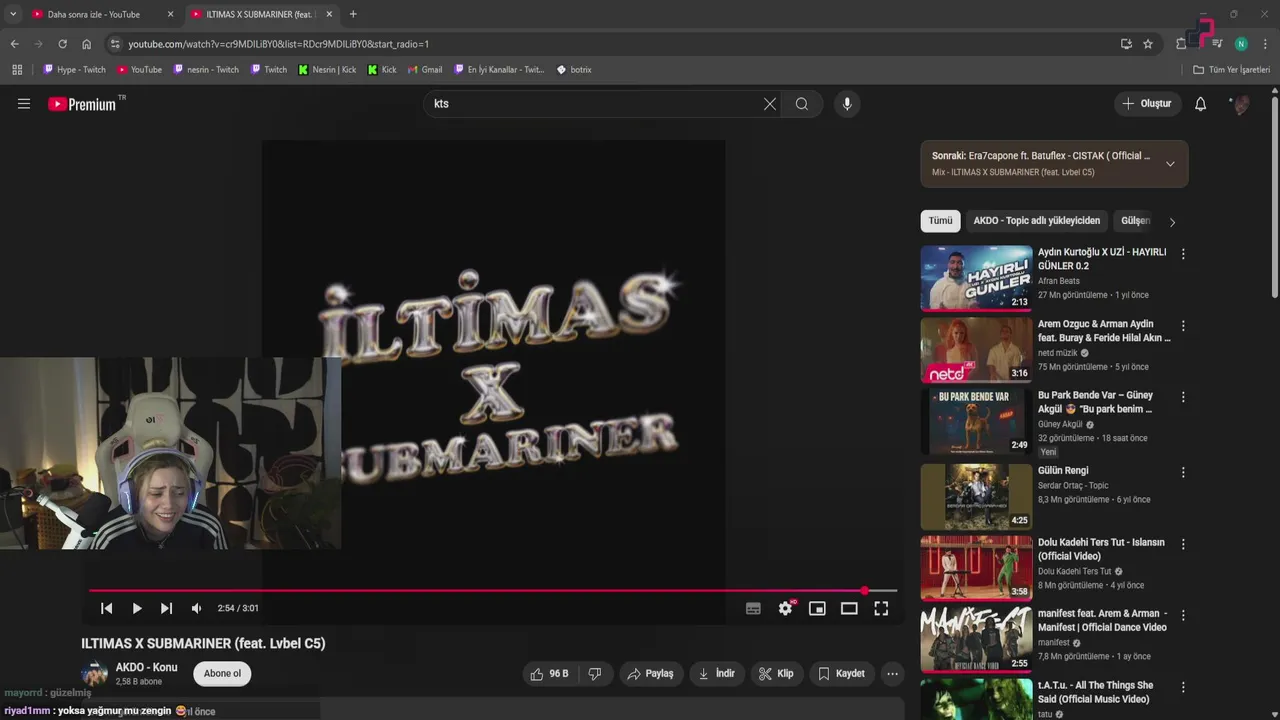Open options for Manifest Official Dance Video
Viewport: 1280px width, 720px height.
(1183, 615)
